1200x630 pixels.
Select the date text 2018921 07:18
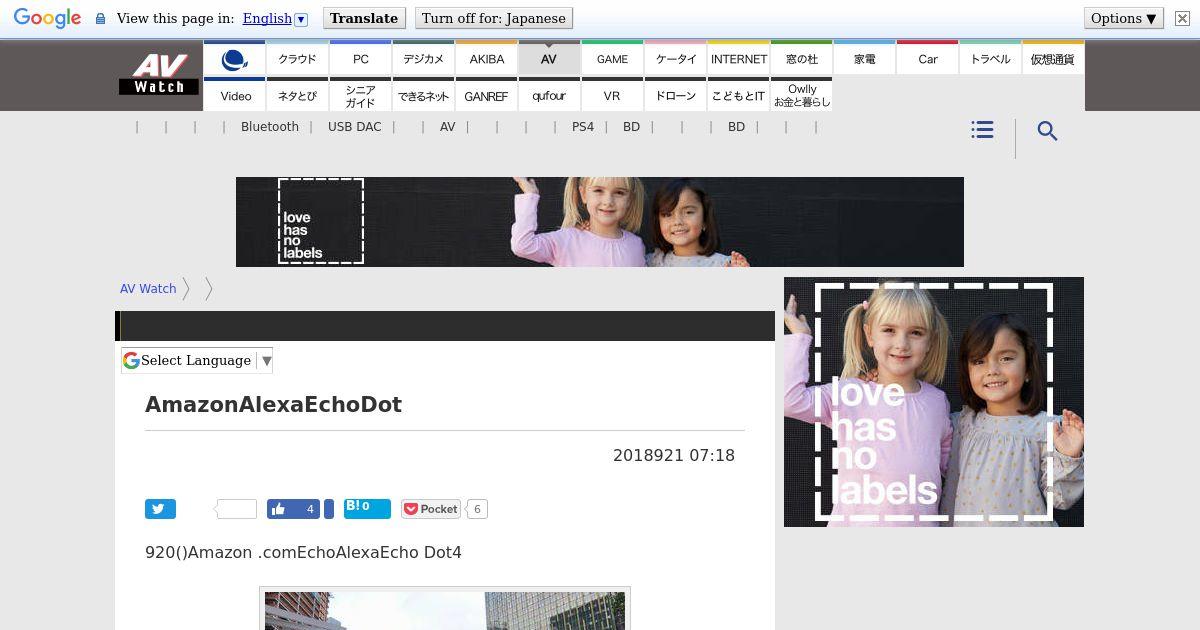coord(674,455)
